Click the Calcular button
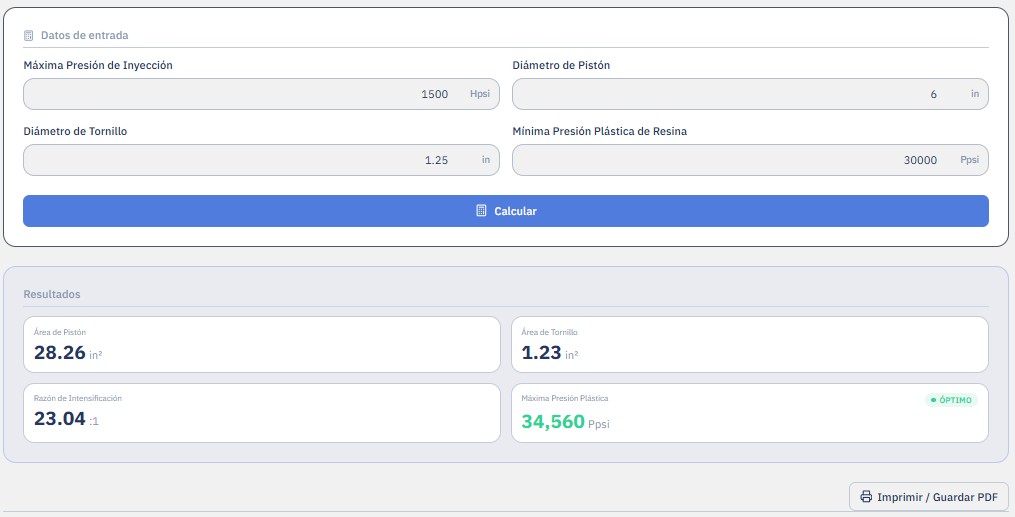This screenshot has height=517, width=1015. 506,211
